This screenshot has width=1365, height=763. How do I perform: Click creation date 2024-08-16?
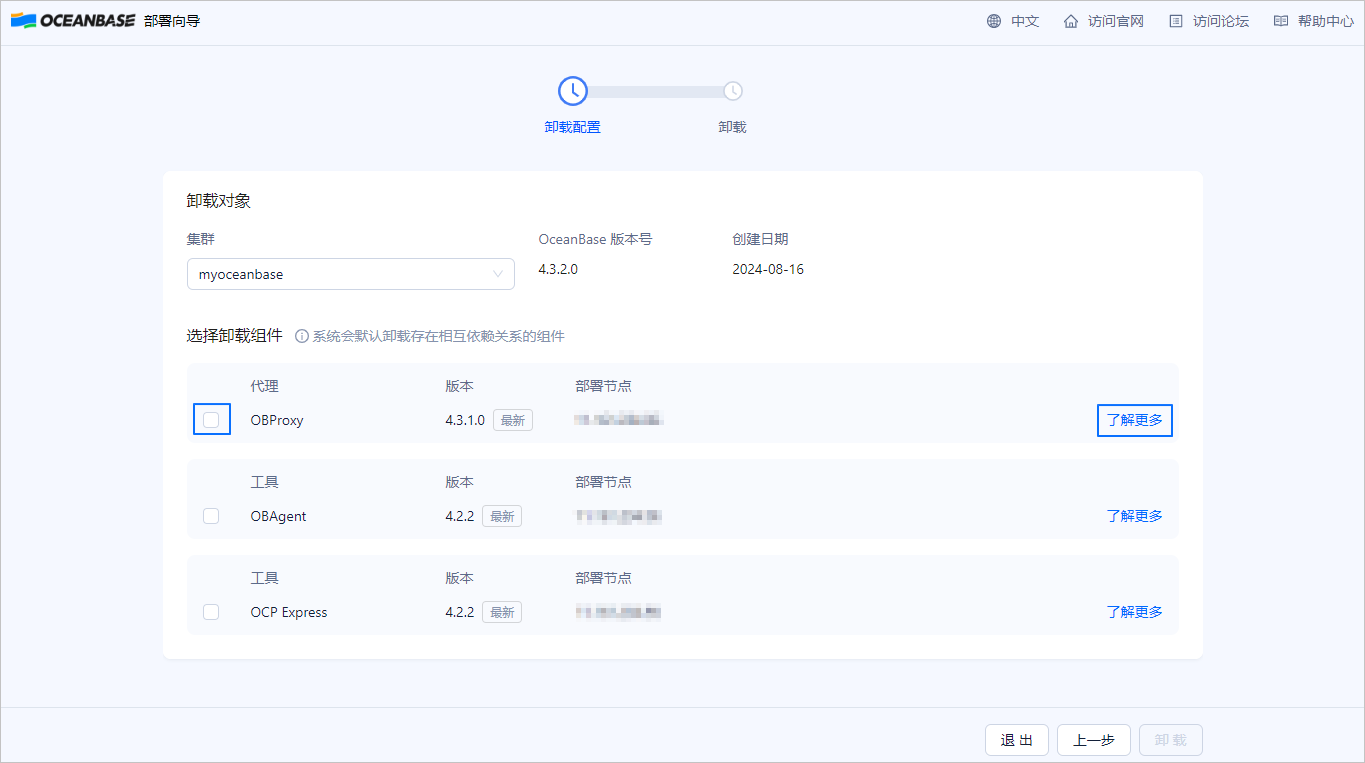tap(768, 269)
